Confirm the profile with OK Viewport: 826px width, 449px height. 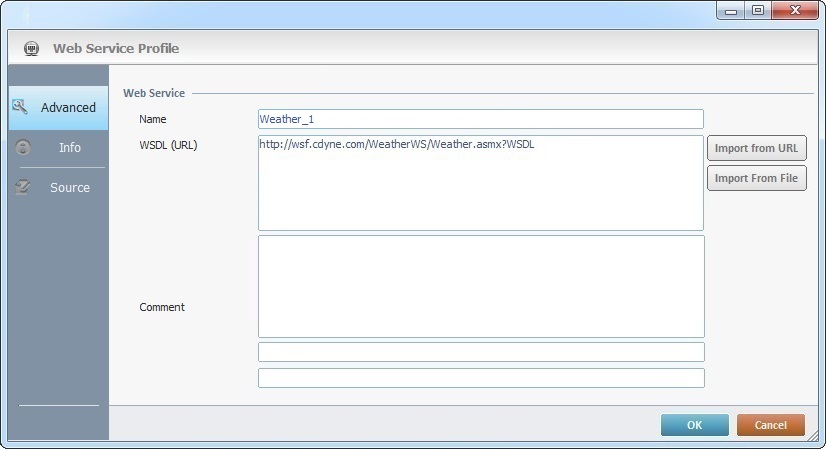[x=694, y=425]
